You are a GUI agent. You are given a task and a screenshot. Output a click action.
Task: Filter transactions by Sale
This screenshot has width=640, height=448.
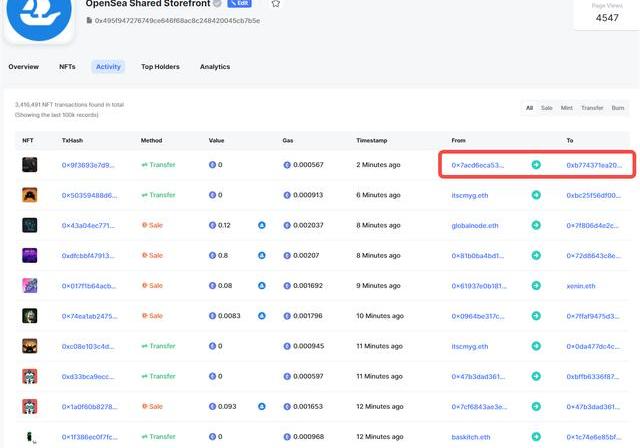[x=545, y=107]
